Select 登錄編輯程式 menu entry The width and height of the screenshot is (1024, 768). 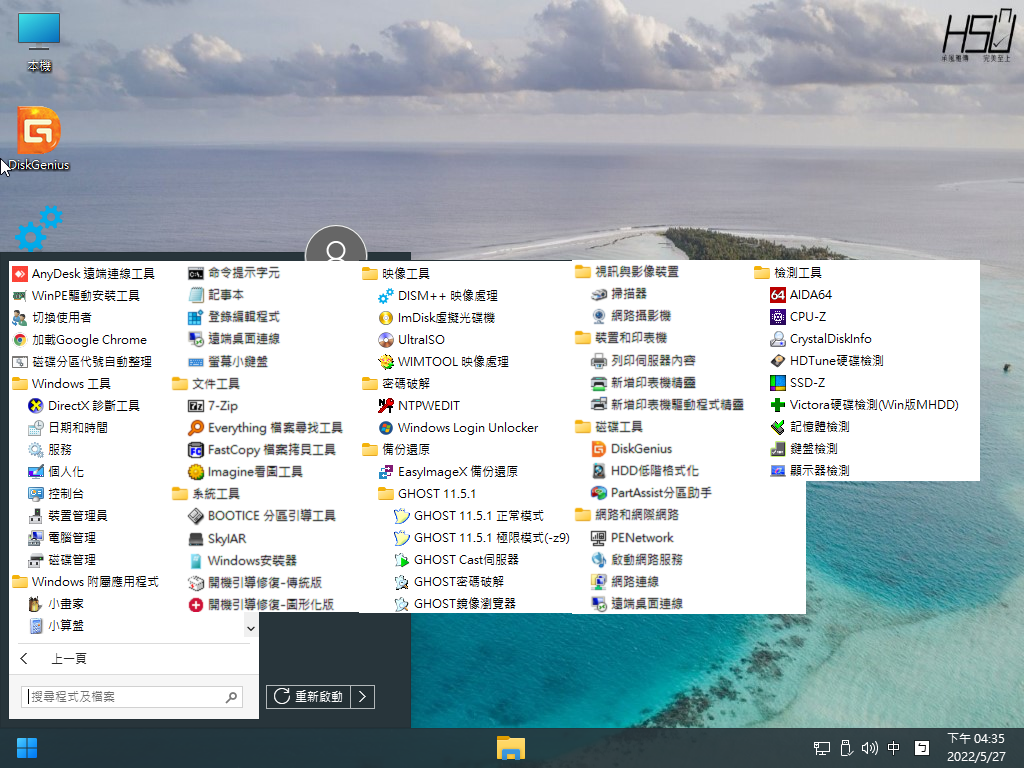pyautogui.click(x=234, y=317)
